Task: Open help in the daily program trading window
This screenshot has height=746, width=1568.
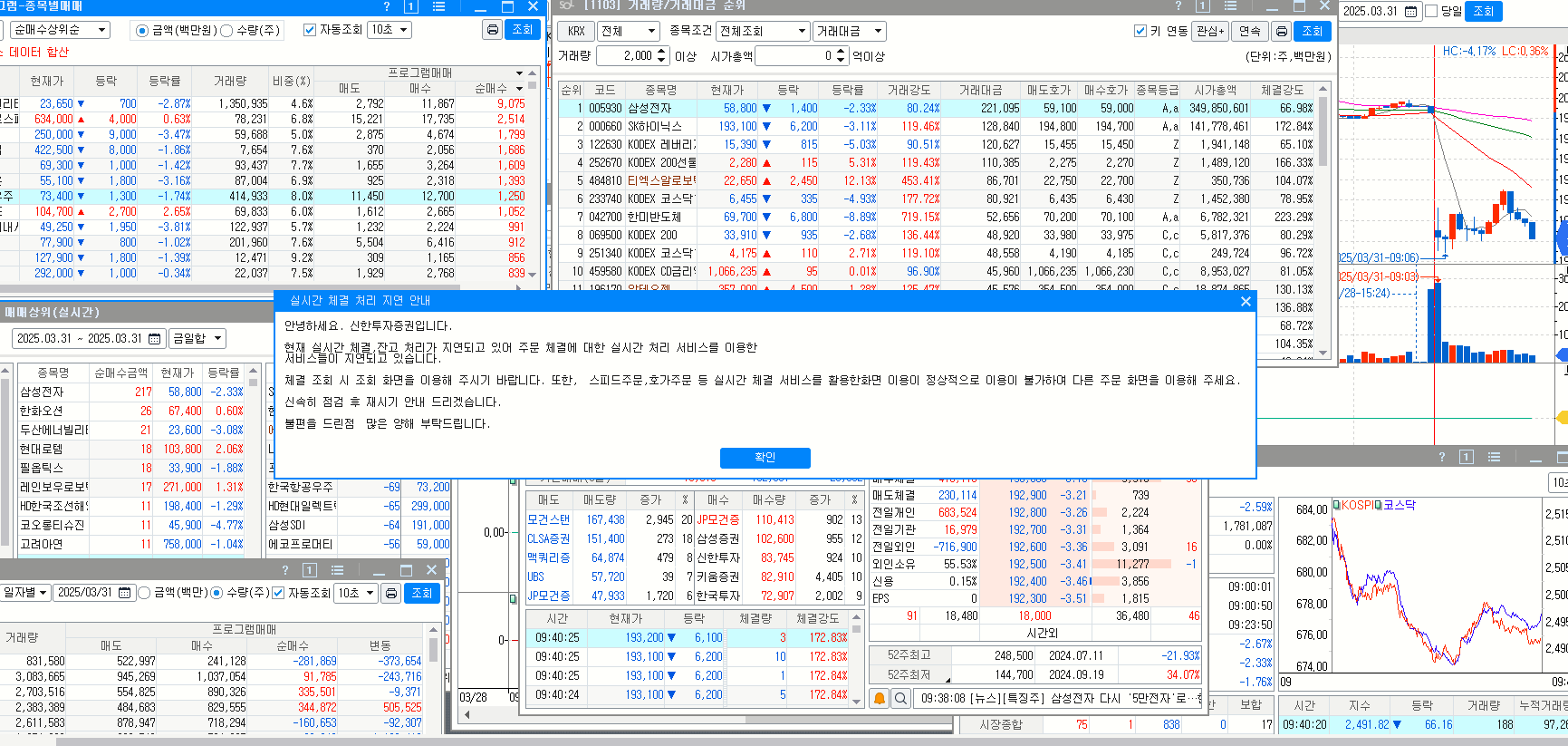Action: coord(285,570)
